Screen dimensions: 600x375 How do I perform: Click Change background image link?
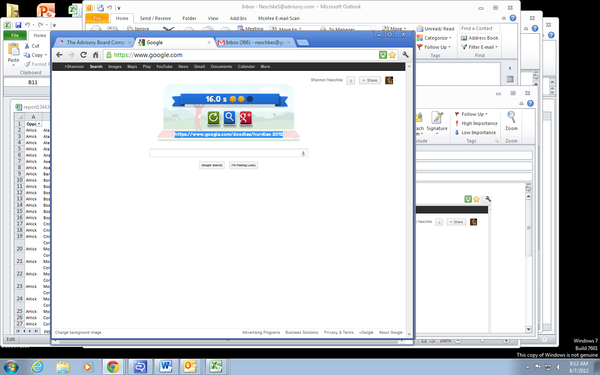(x=78, y=333)
